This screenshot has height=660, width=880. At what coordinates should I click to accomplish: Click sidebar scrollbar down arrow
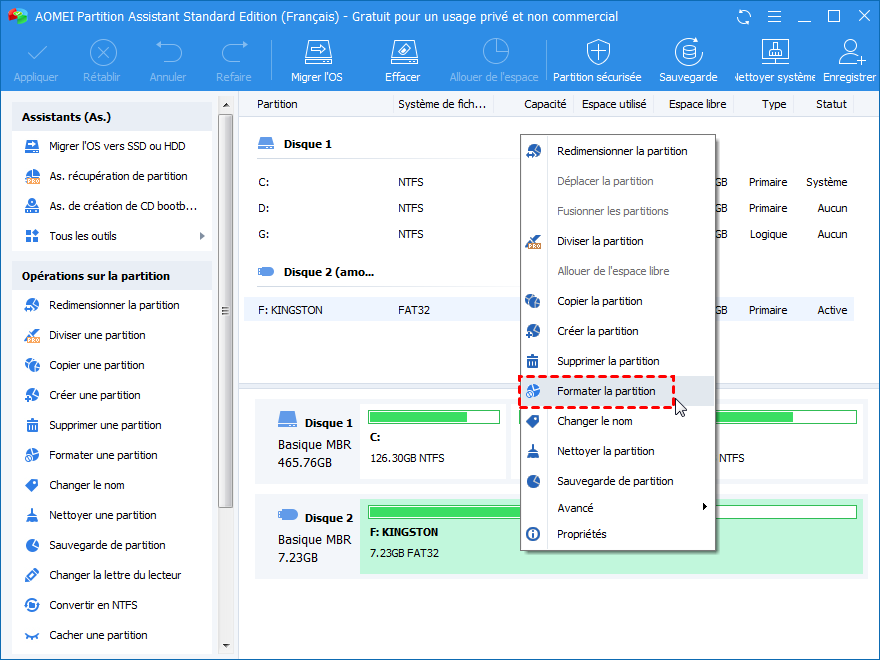[226, 646]
